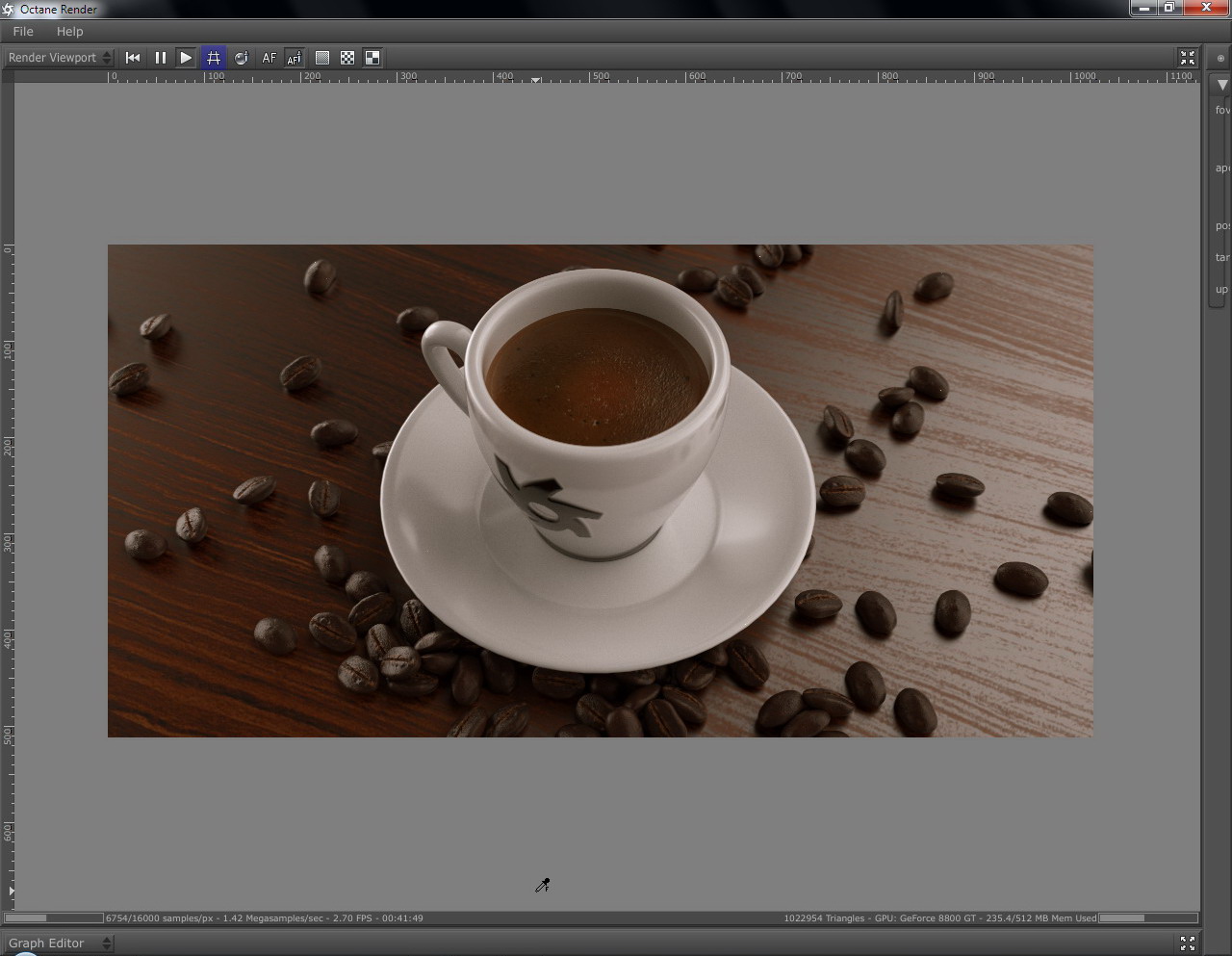Screen dimensions: 1232x956
Task: Collapse the right panel's triangle expander
Action: coord(1222,85)
